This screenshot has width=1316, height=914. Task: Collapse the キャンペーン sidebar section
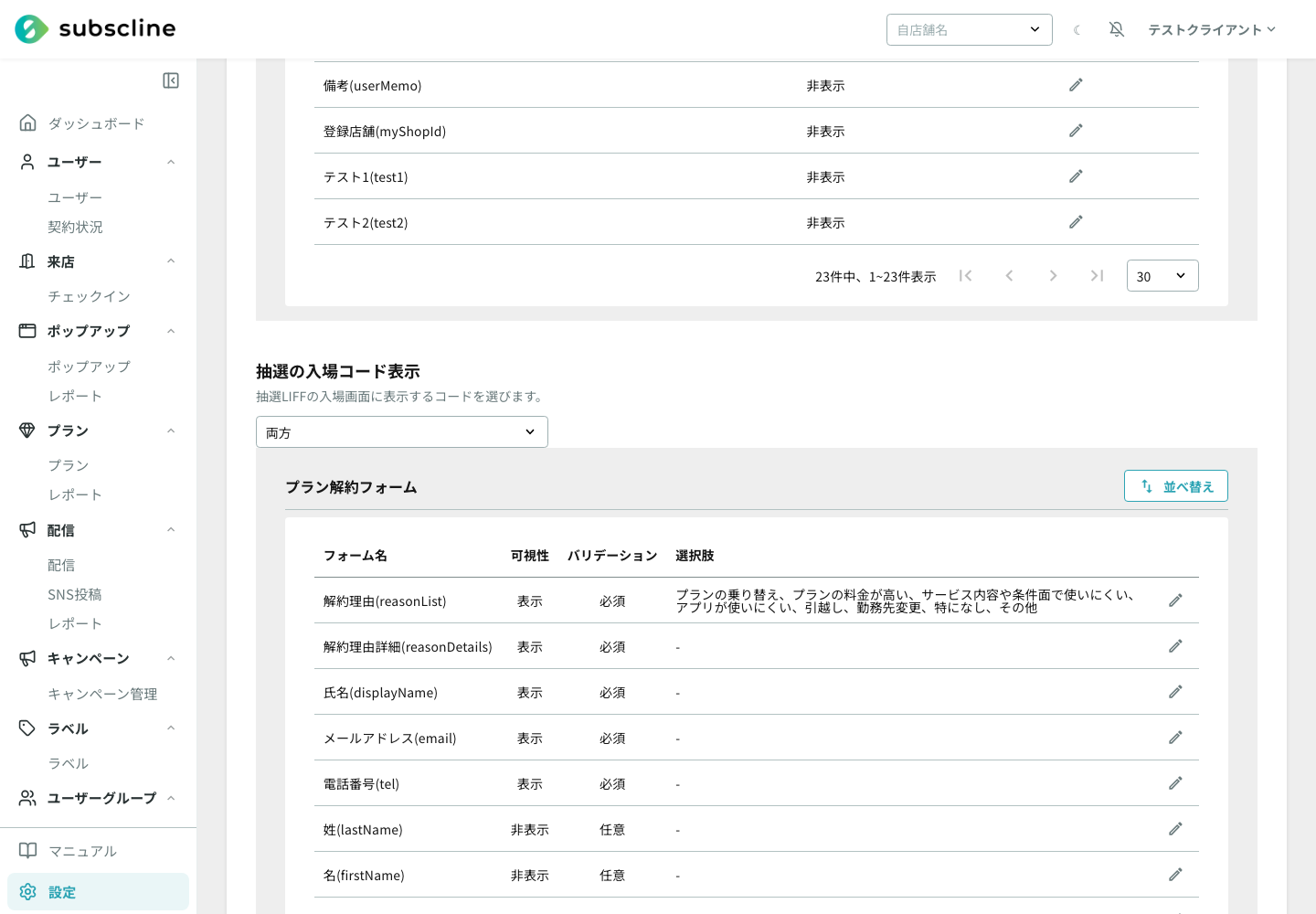(171, 658)
